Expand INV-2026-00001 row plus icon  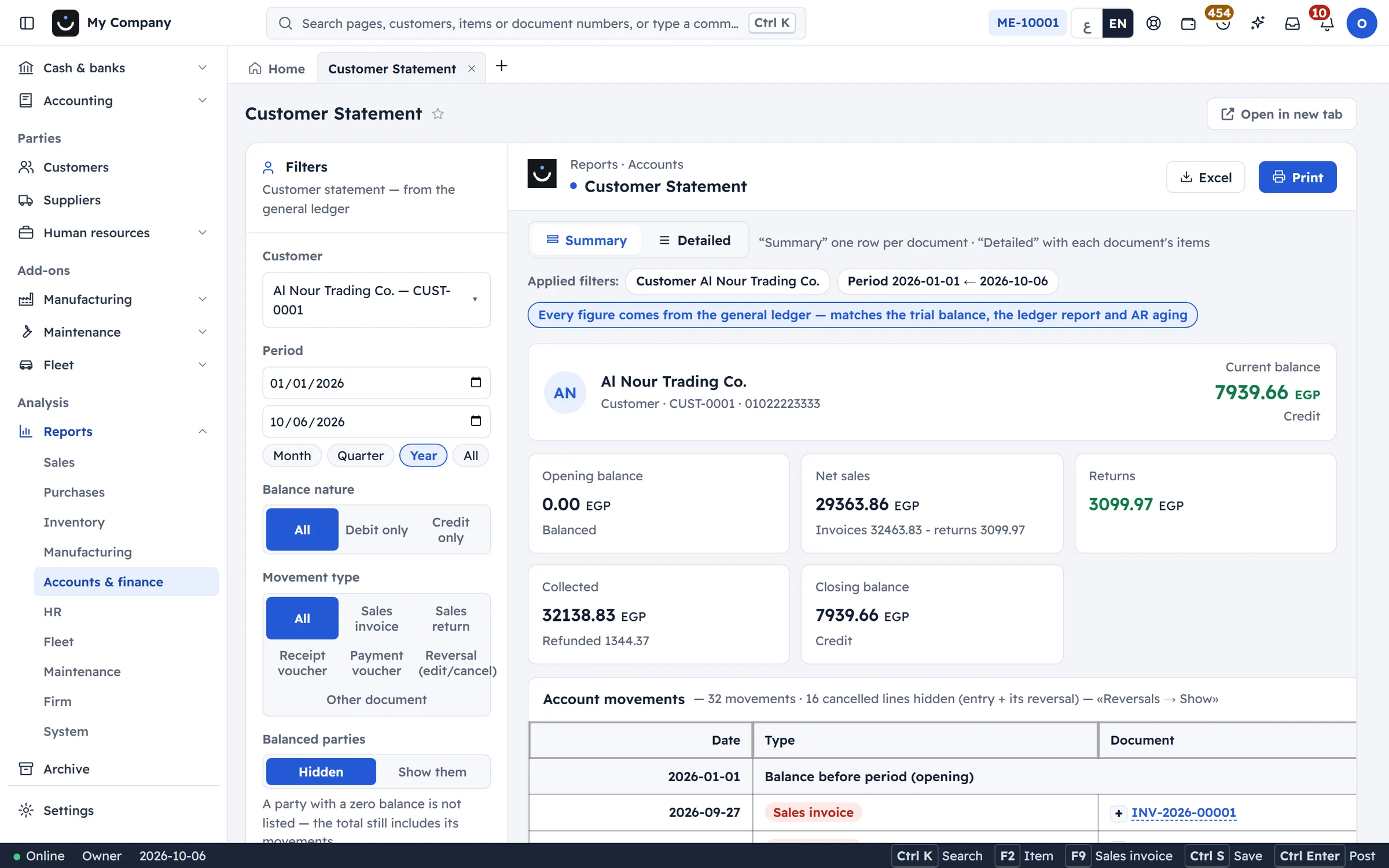click(1119, 813)
